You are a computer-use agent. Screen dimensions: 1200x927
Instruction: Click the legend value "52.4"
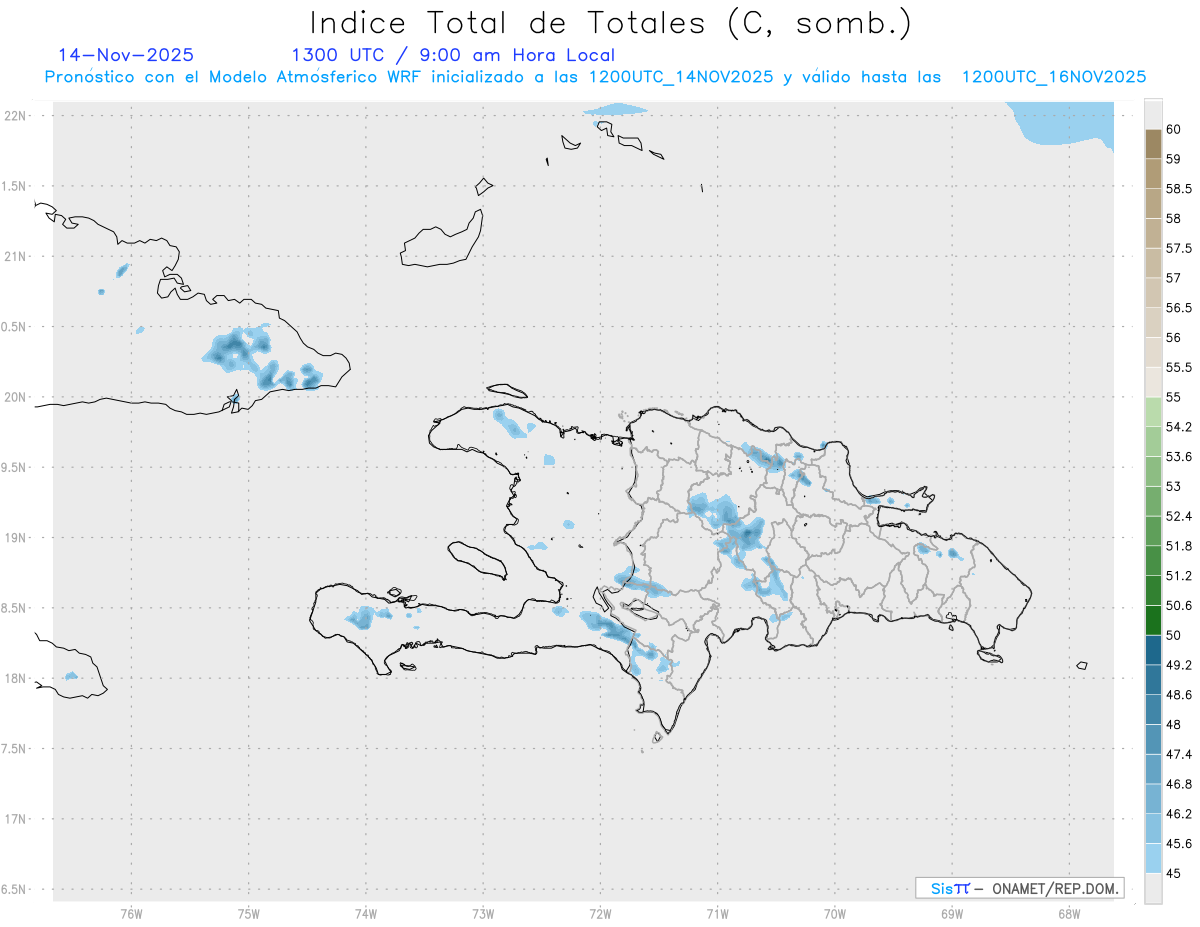coord(1179,516)
